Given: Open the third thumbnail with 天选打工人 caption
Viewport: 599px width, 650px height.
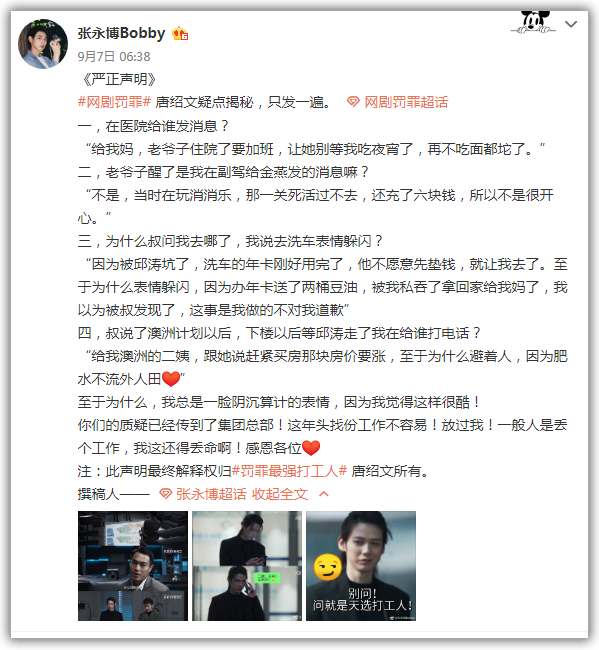Looking at the screenshot, I should click(x=361, y=566).
